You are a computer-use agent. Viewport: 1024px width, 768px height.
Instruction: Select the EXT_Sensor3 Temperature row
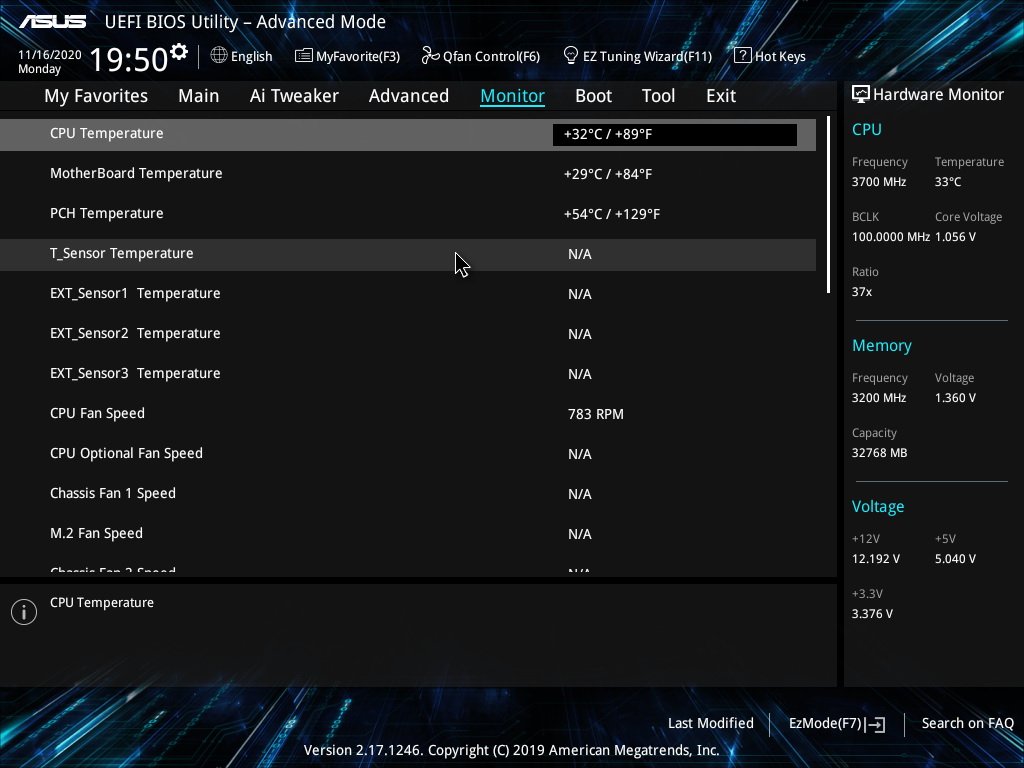(408, 374)
